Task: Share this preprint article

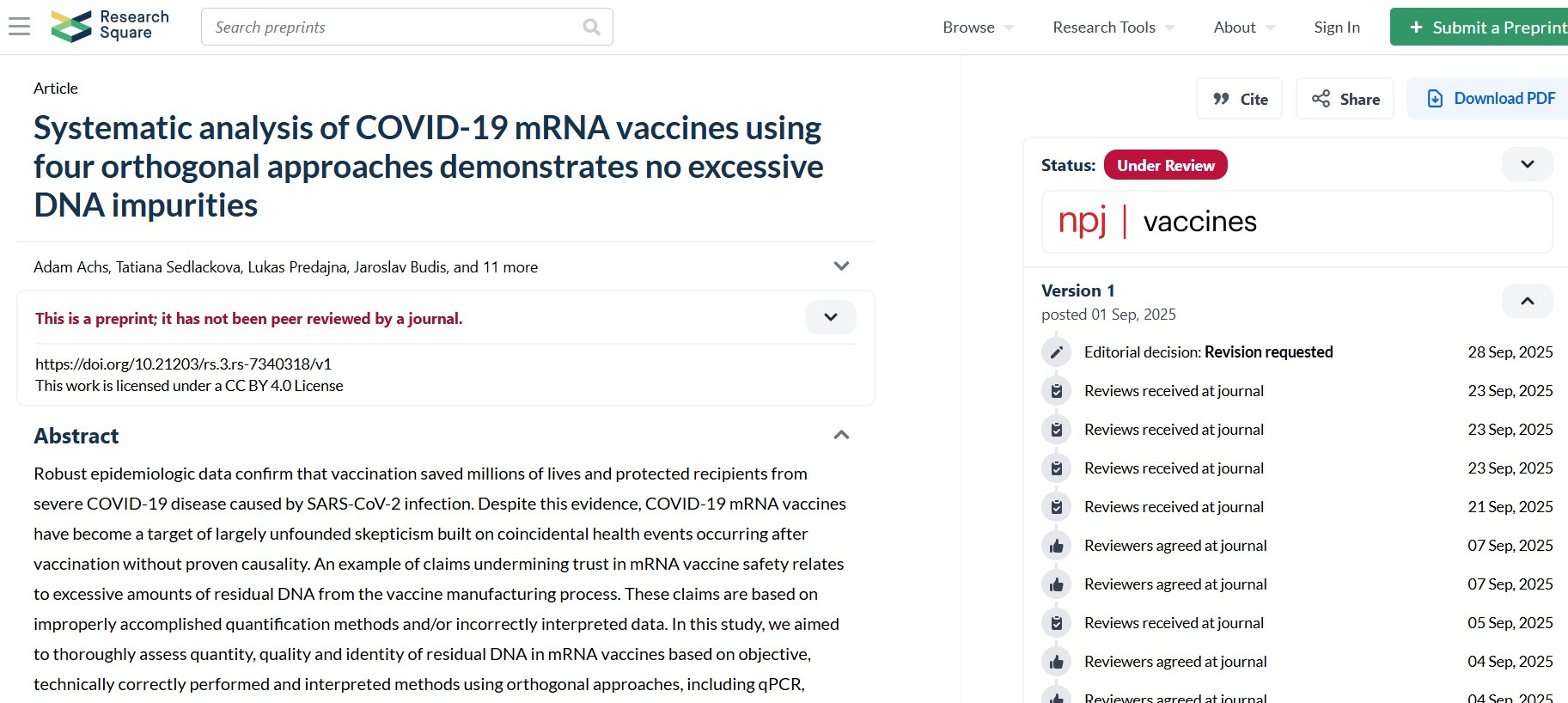Action: click(1345, 99)
